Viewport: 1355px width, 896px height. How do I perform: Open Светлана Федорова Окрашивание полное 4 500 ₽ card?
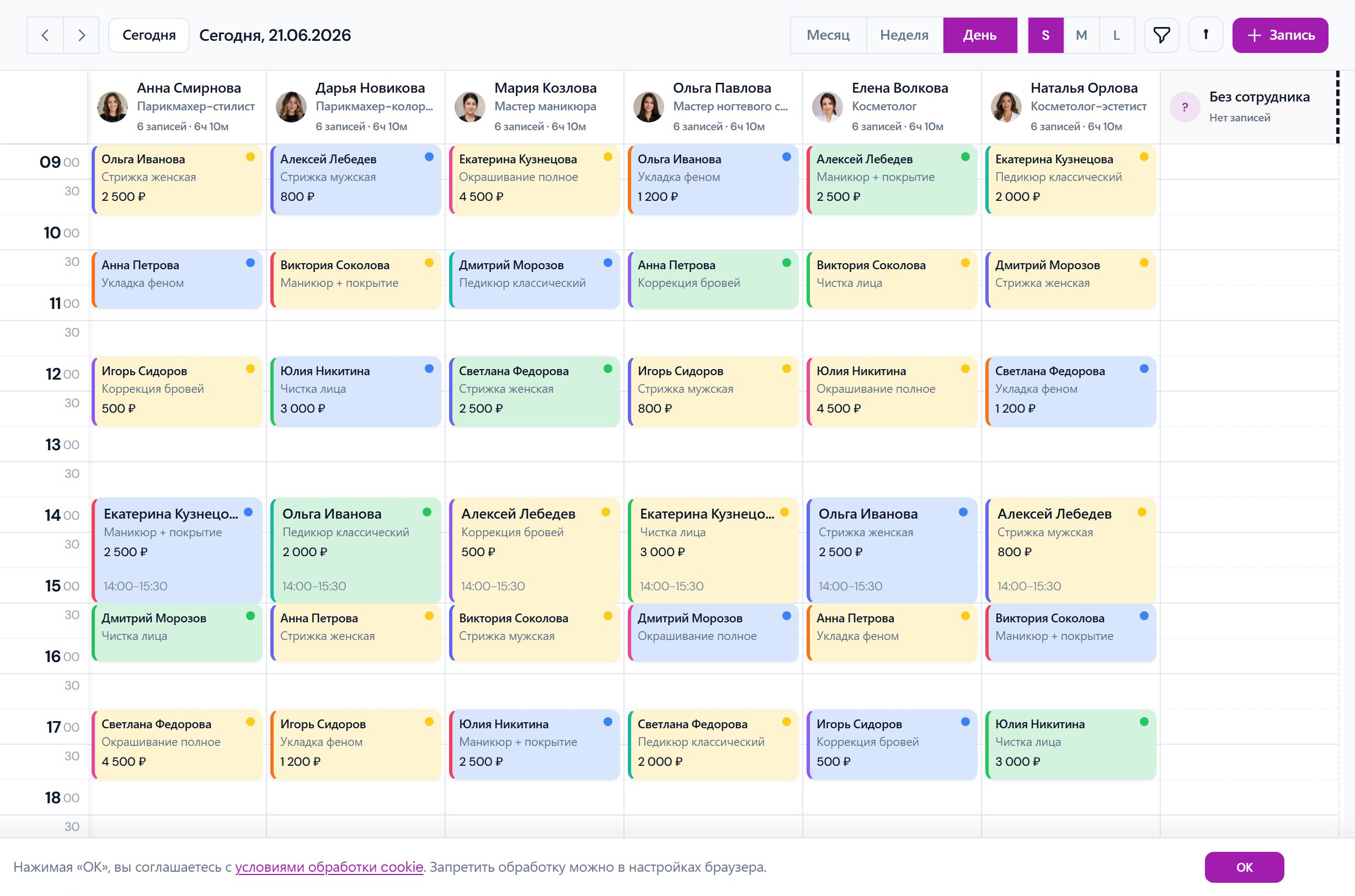177,745
